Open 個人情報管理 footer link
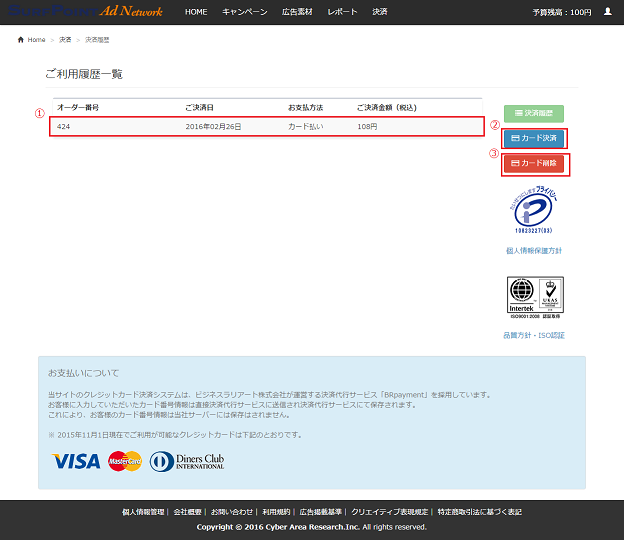The height and width of the screenshot is (540, 624). point(143,512)
